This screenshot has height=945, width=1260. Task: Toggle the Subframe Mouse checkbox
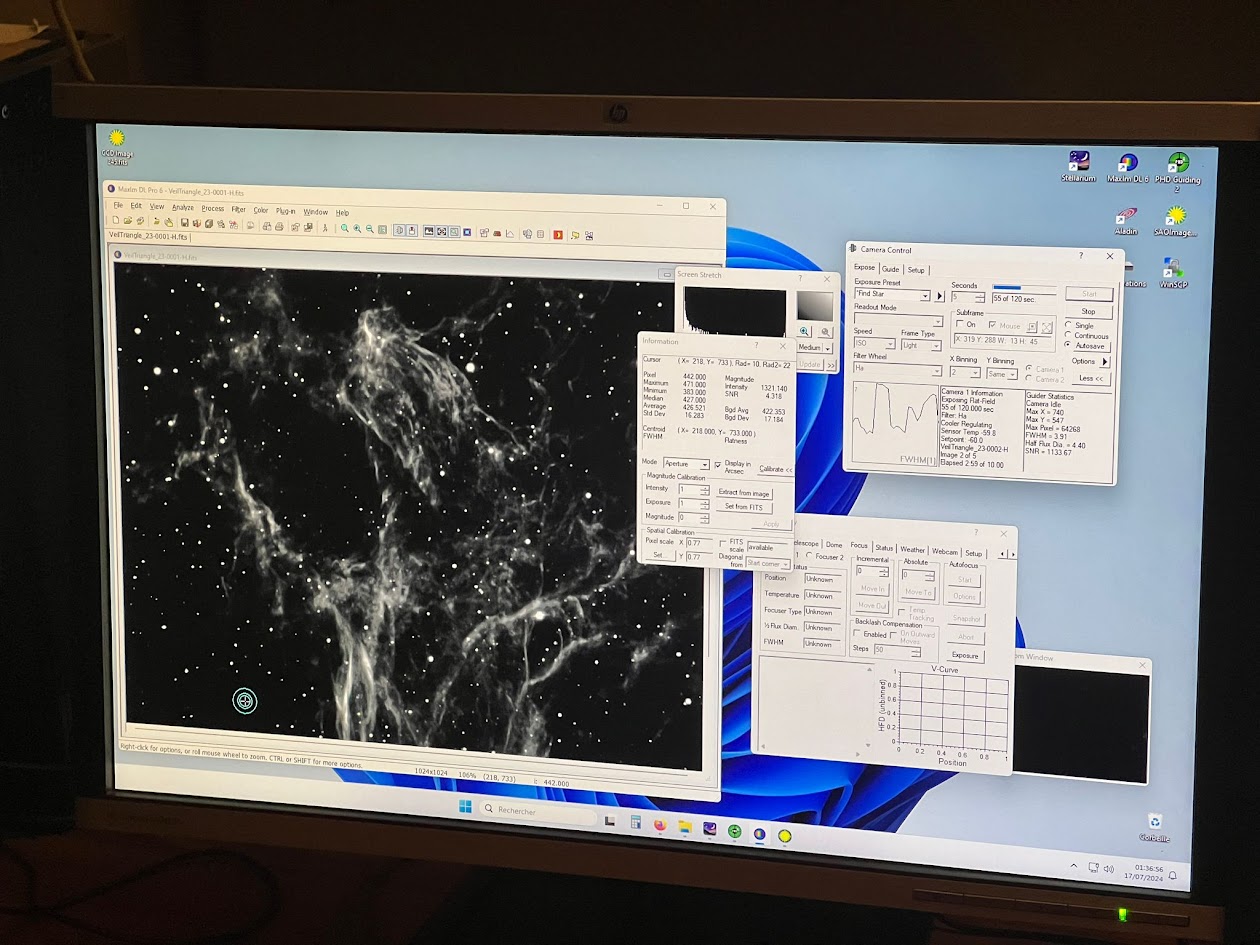coord(992,324)
